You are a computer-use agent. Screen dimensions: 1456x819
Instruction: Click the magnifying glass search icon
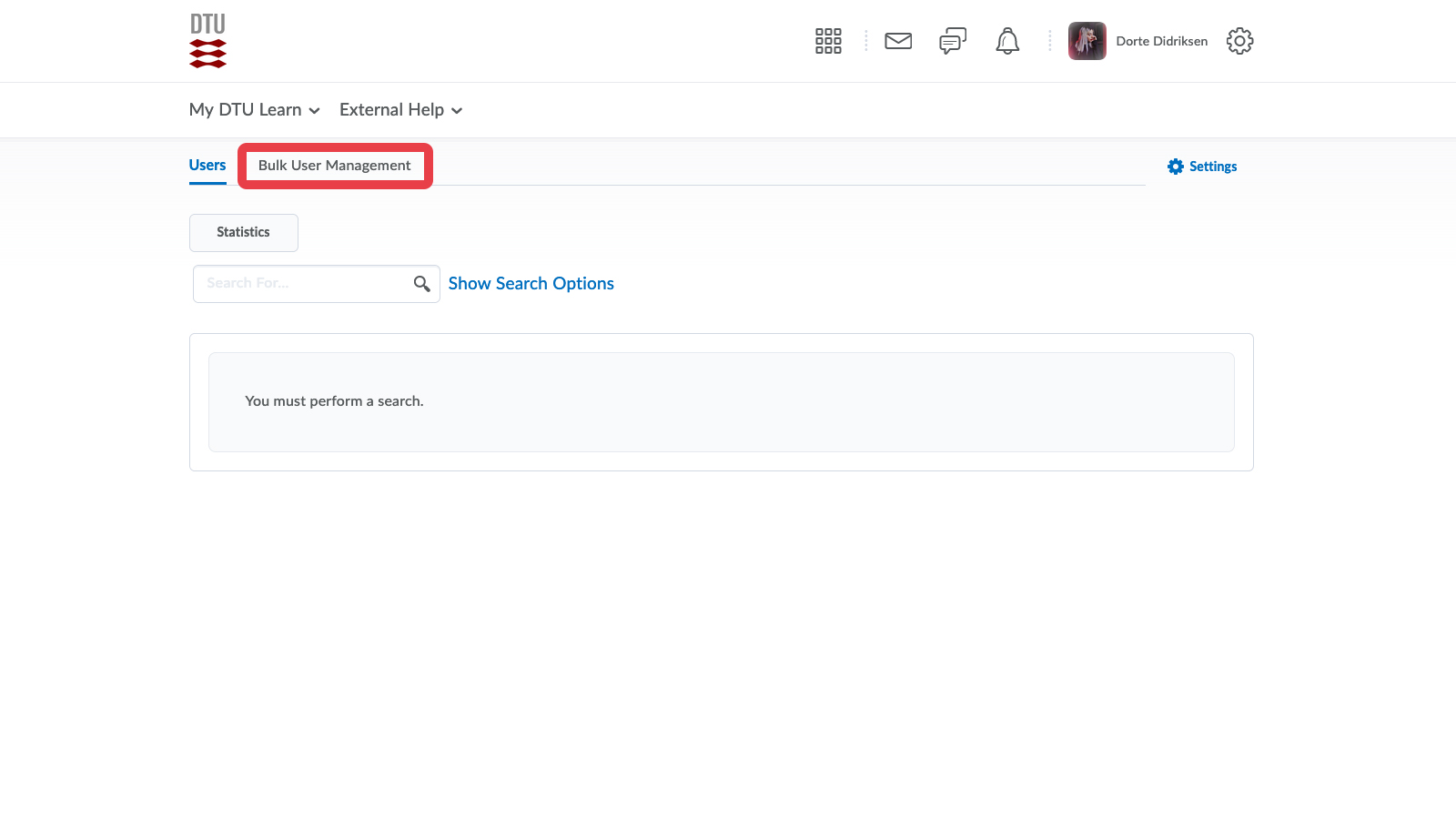pos(421,284)
